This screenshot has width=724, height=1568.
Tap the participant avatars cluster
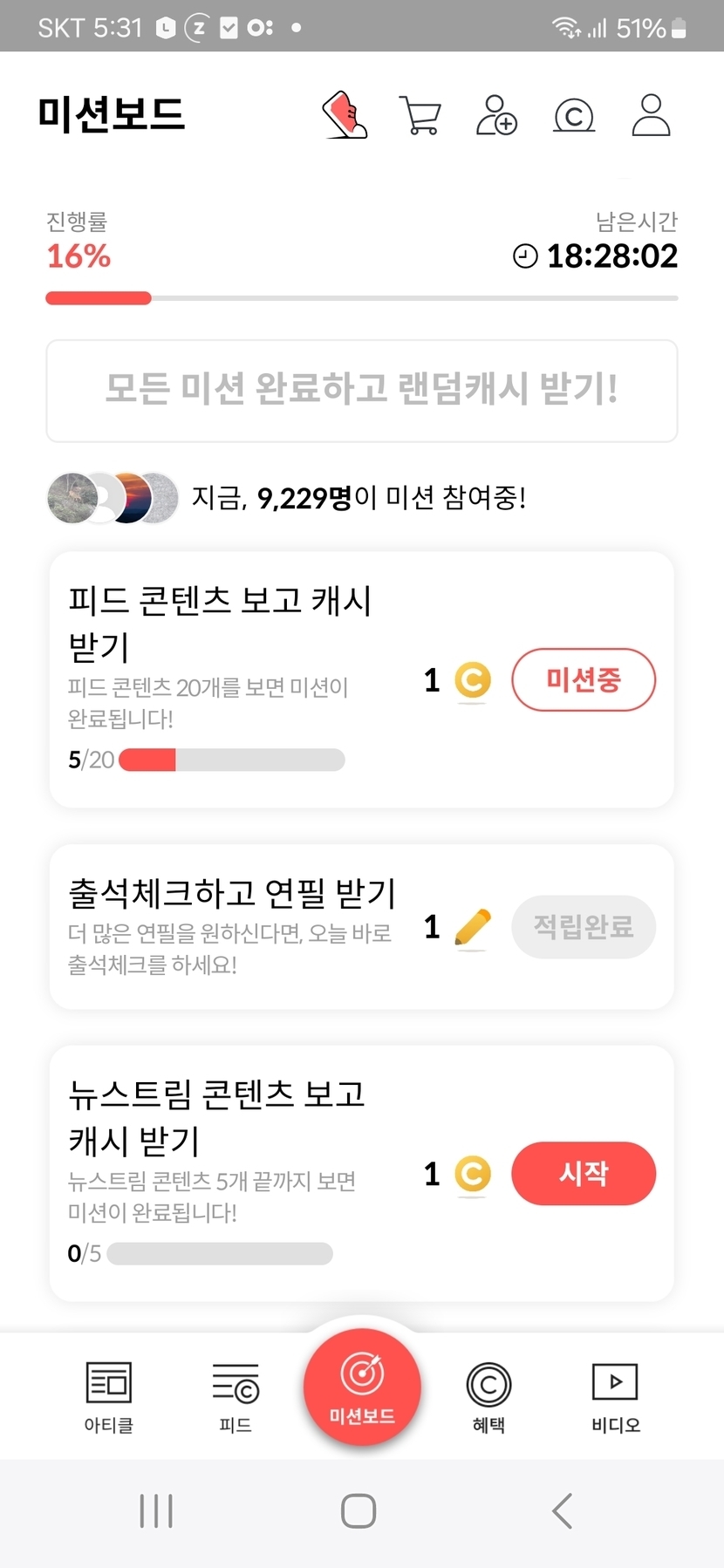[113, 498]
